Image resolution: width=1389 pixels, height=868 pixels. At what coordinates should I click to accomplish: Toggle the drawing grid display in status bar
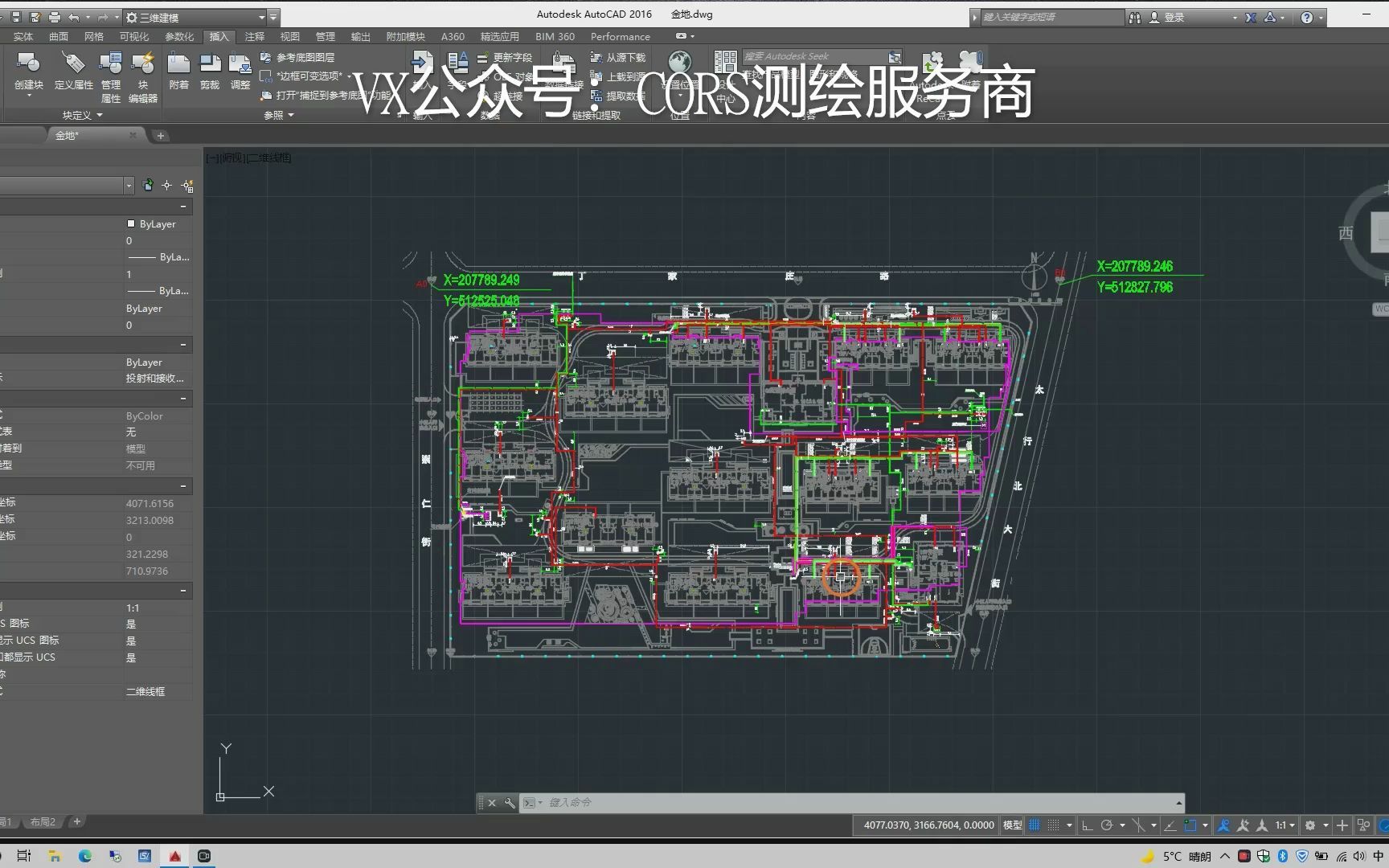(x=1035, y=825)
